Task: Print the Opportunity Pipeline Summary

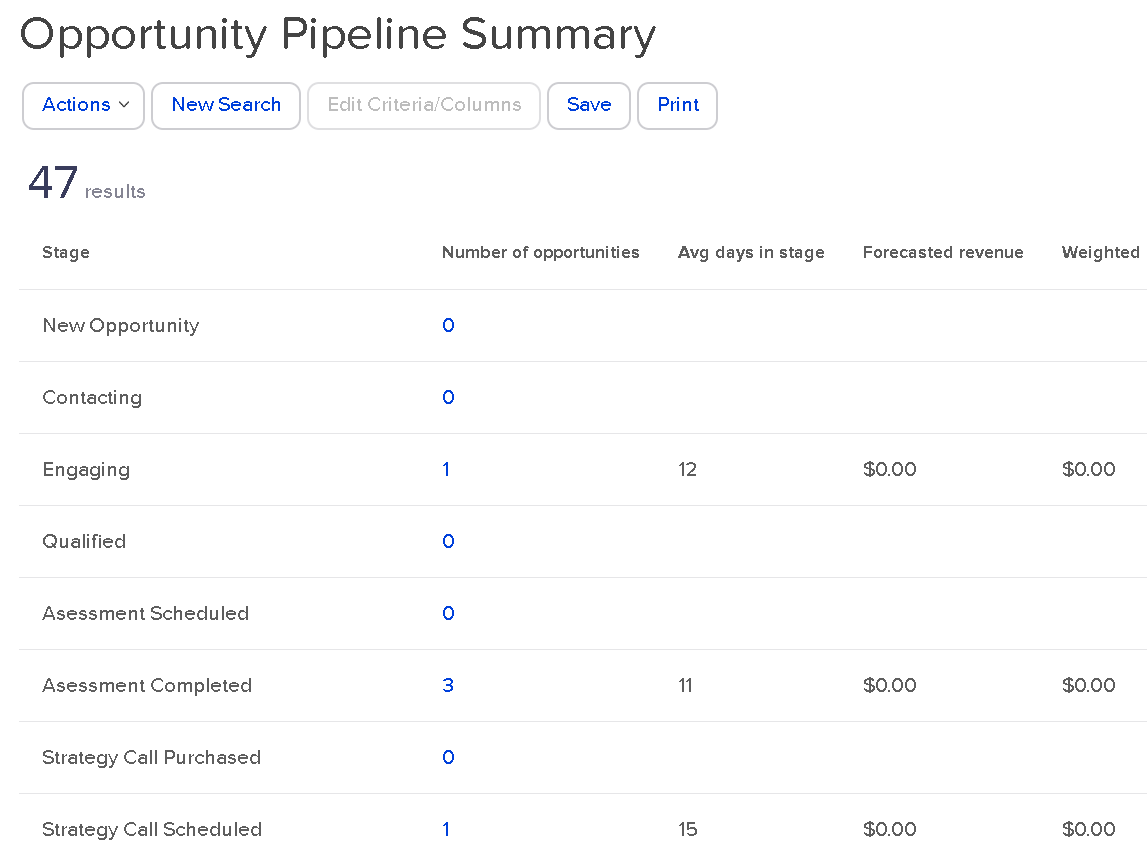Action: (677, 105)
